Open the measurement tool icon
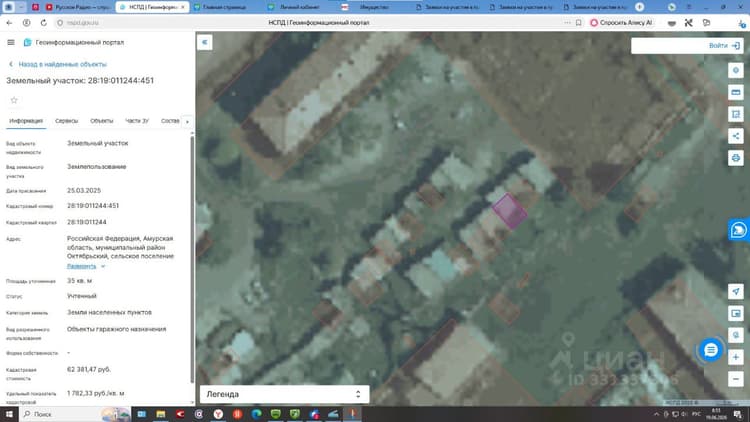Screen dimensions: 750x422 pos(736,92)
